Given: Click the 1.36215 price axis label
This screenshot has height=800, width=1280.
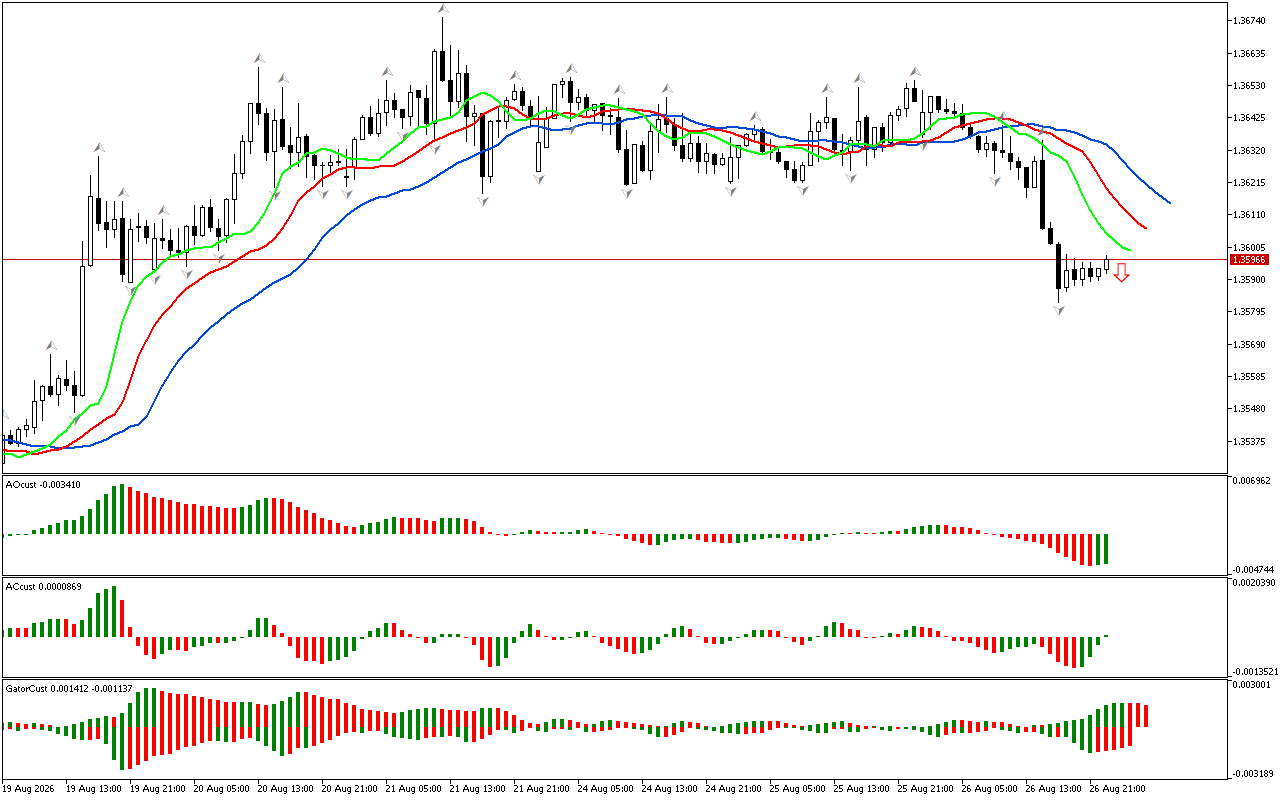Looking at the screenshot, I should click(1249, 183).
